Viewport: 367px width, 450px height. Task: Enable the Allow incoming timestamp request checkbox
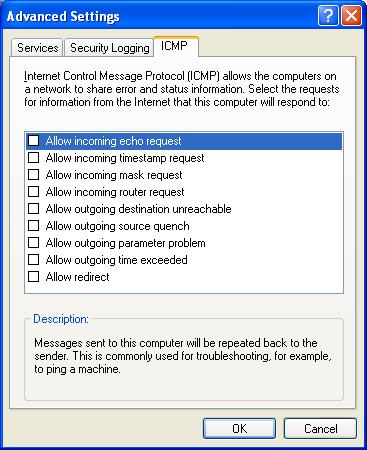point(33,157)
